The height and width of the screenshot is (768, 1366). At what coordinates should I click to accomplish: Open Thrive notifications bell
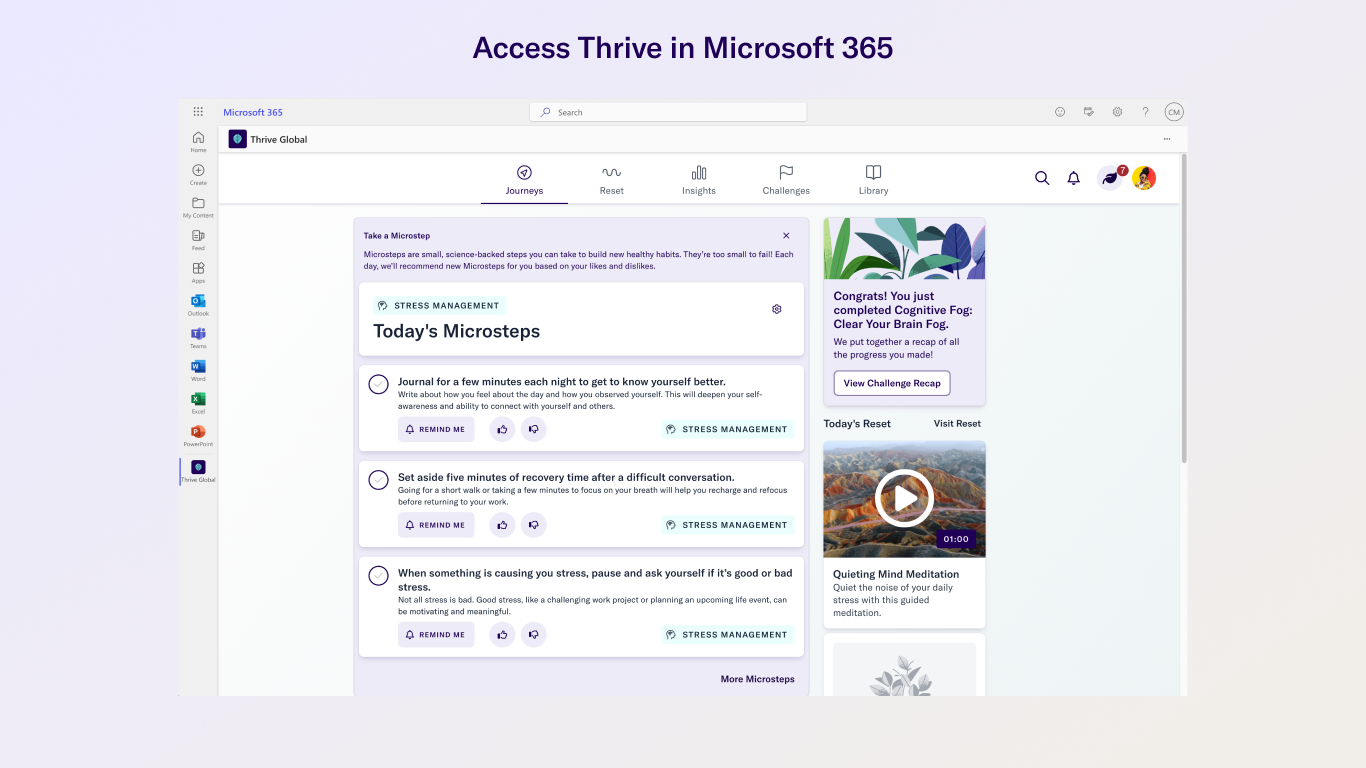pyautogui.click(x=1073, y=178)
